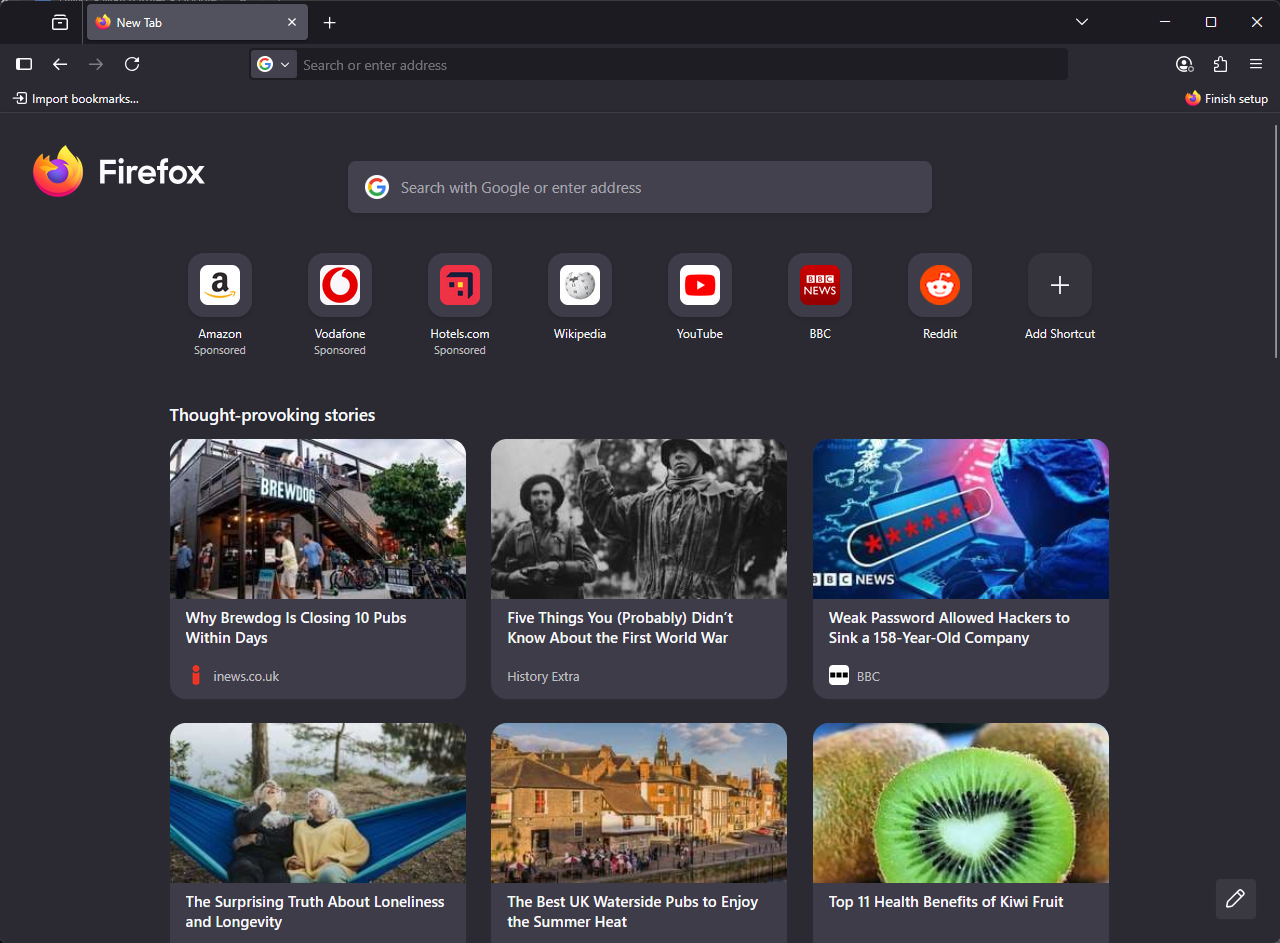1280x943 pixels.
Task: Click the reload page icon
Action: pyautogui.click(x=132, y=64)
